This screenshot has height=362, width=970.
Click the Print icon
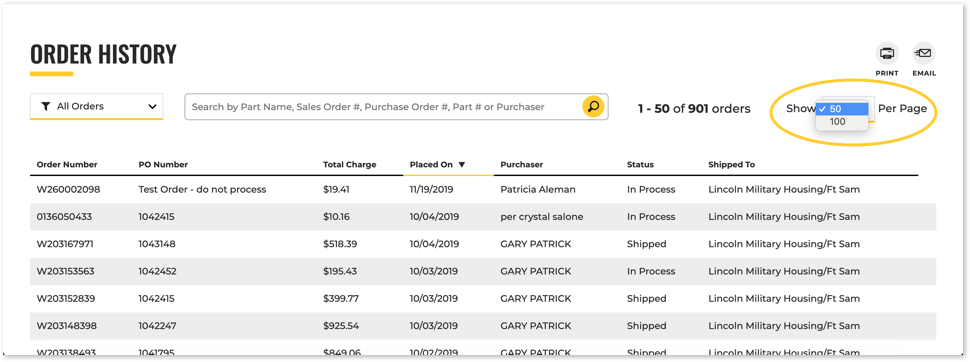coord(887,53)
